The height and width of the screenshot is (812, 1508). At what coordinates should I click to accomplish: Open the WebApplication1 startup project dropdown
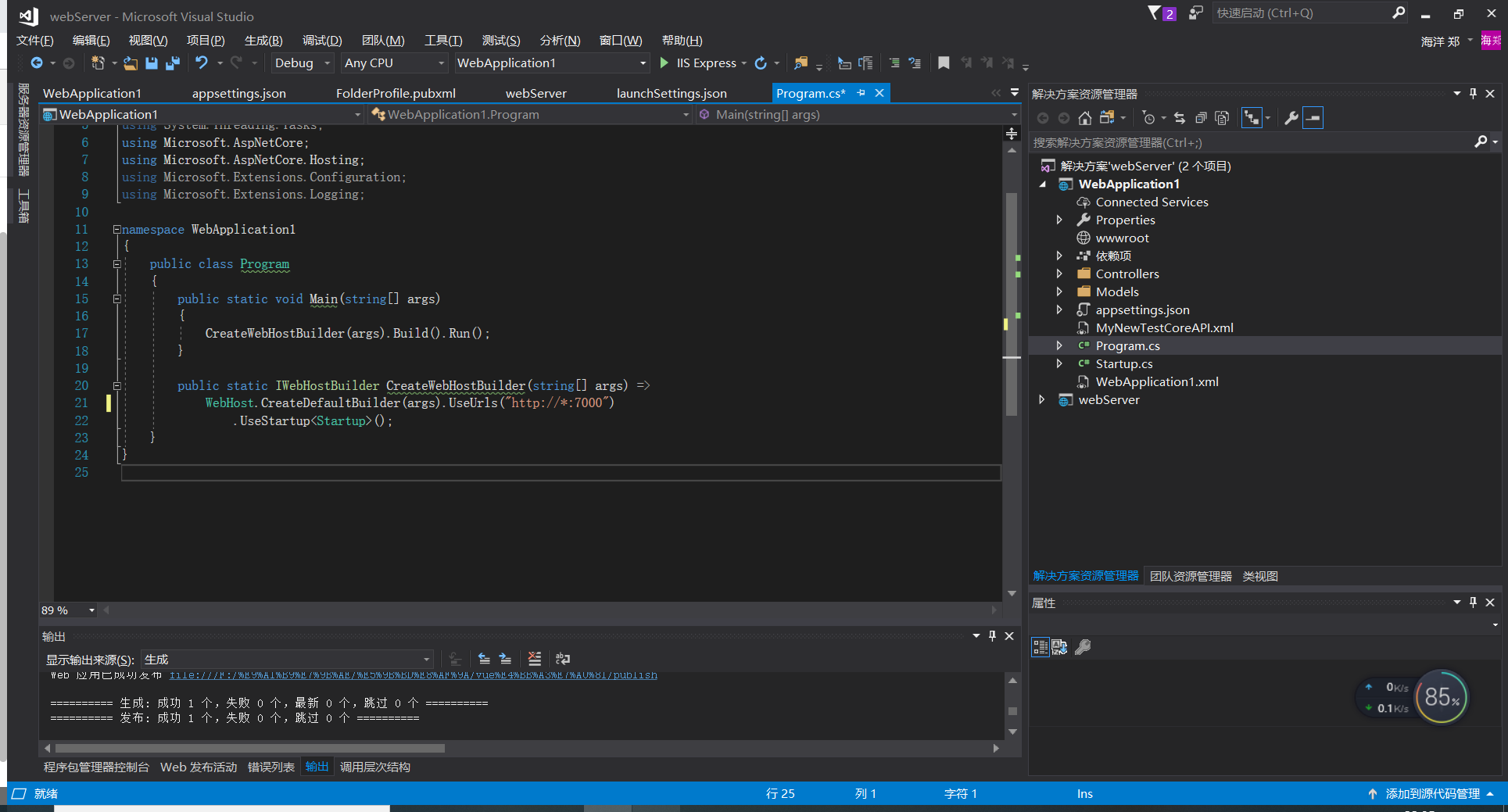tap(552, 63)
